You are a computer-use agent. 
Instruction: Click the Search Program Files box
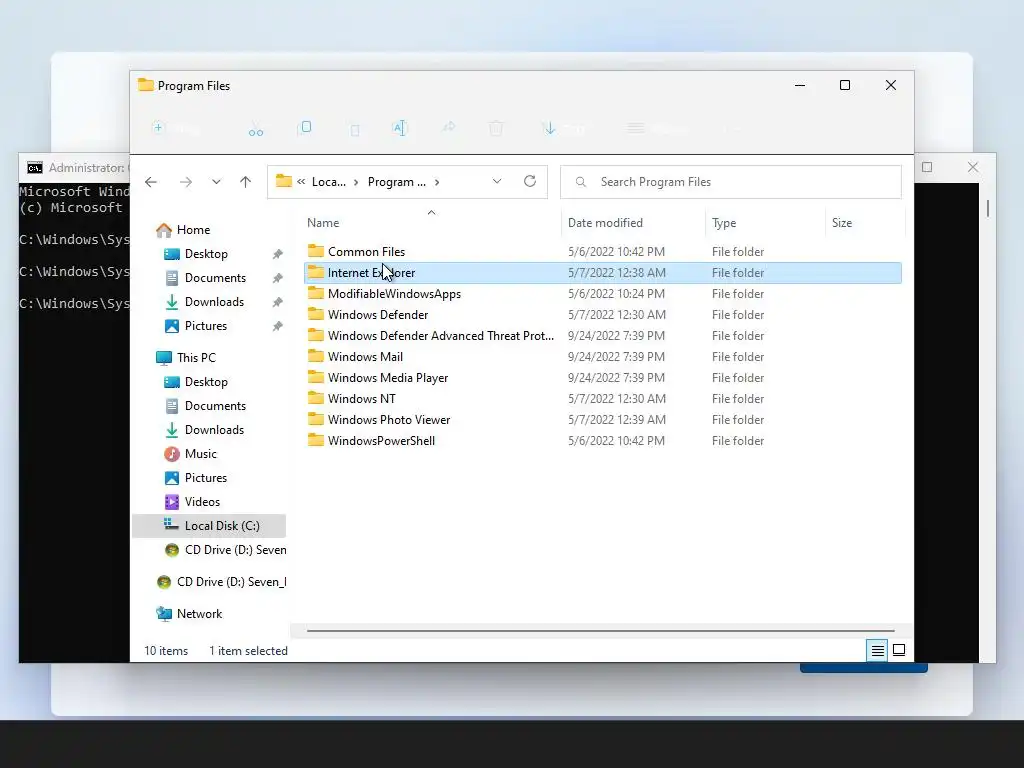[x=731, y=182]
